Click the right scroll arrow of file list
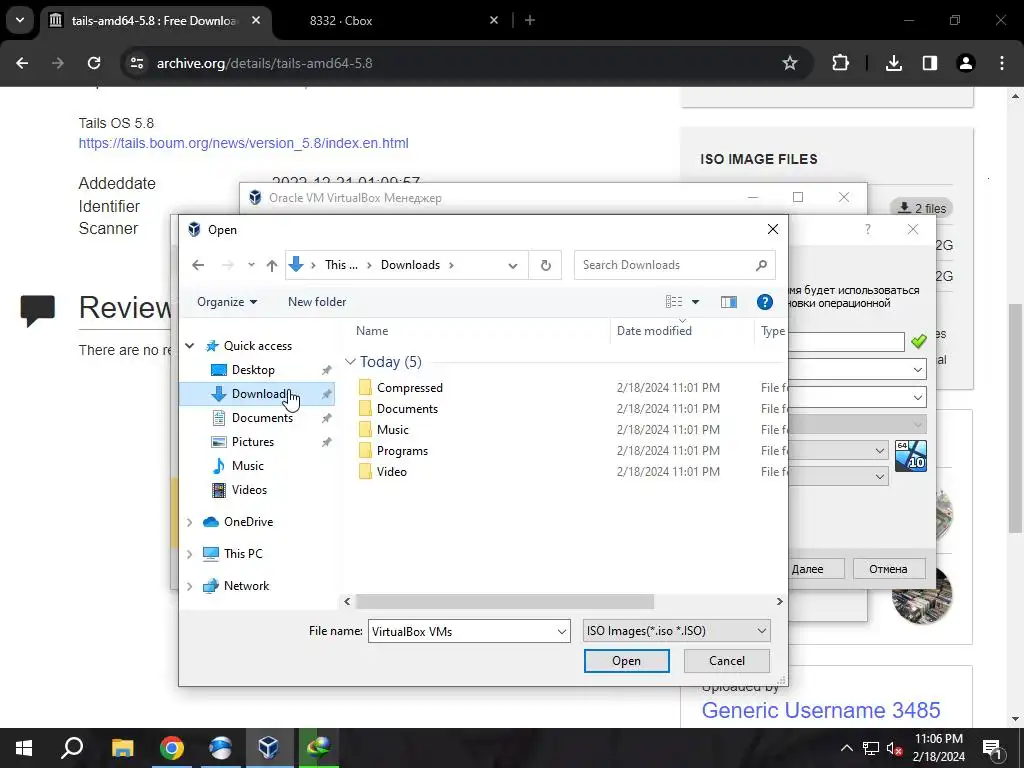 (779, 601)
